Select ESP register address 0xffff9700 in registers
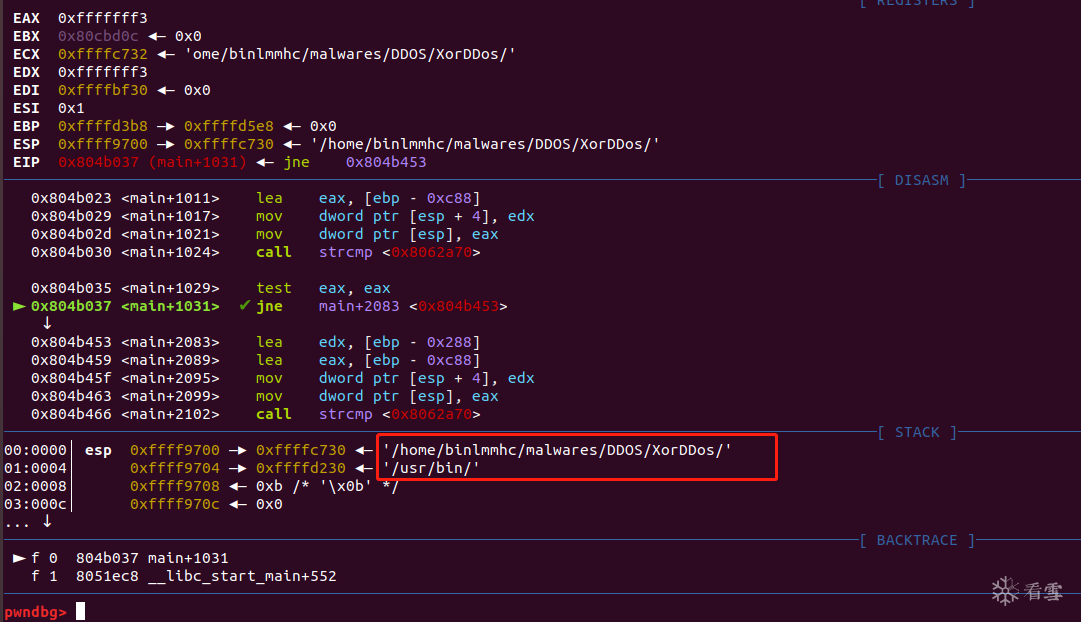Image resolution: width=1081 pixels, height=622 pixels. [103, 144]
